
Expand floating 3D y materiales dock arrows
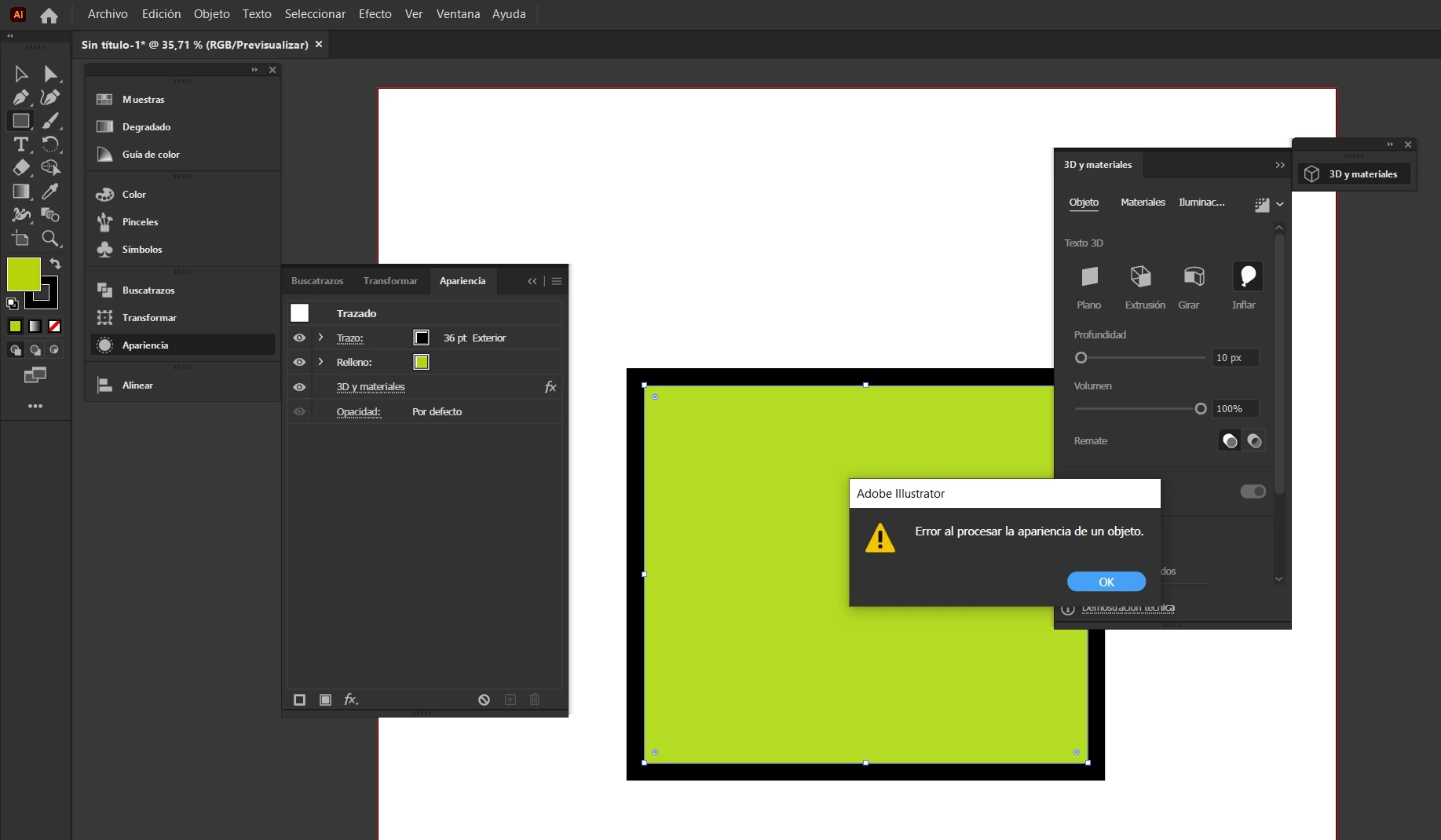tap(1390, 144)
